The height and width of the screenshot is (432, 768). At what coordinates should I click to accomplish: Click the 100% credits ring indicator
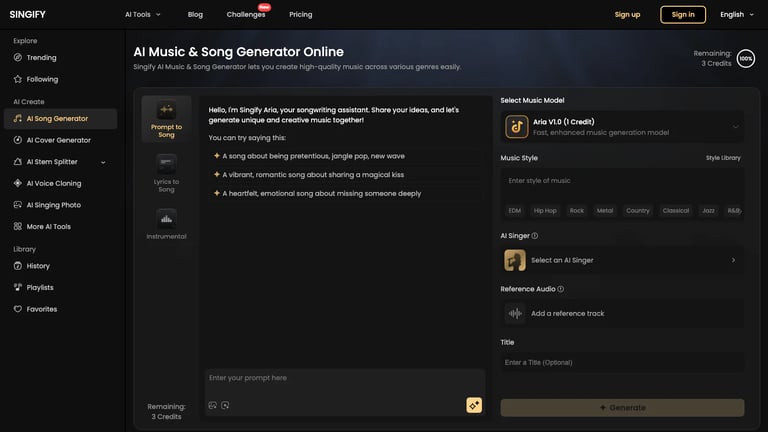[745, 59]
